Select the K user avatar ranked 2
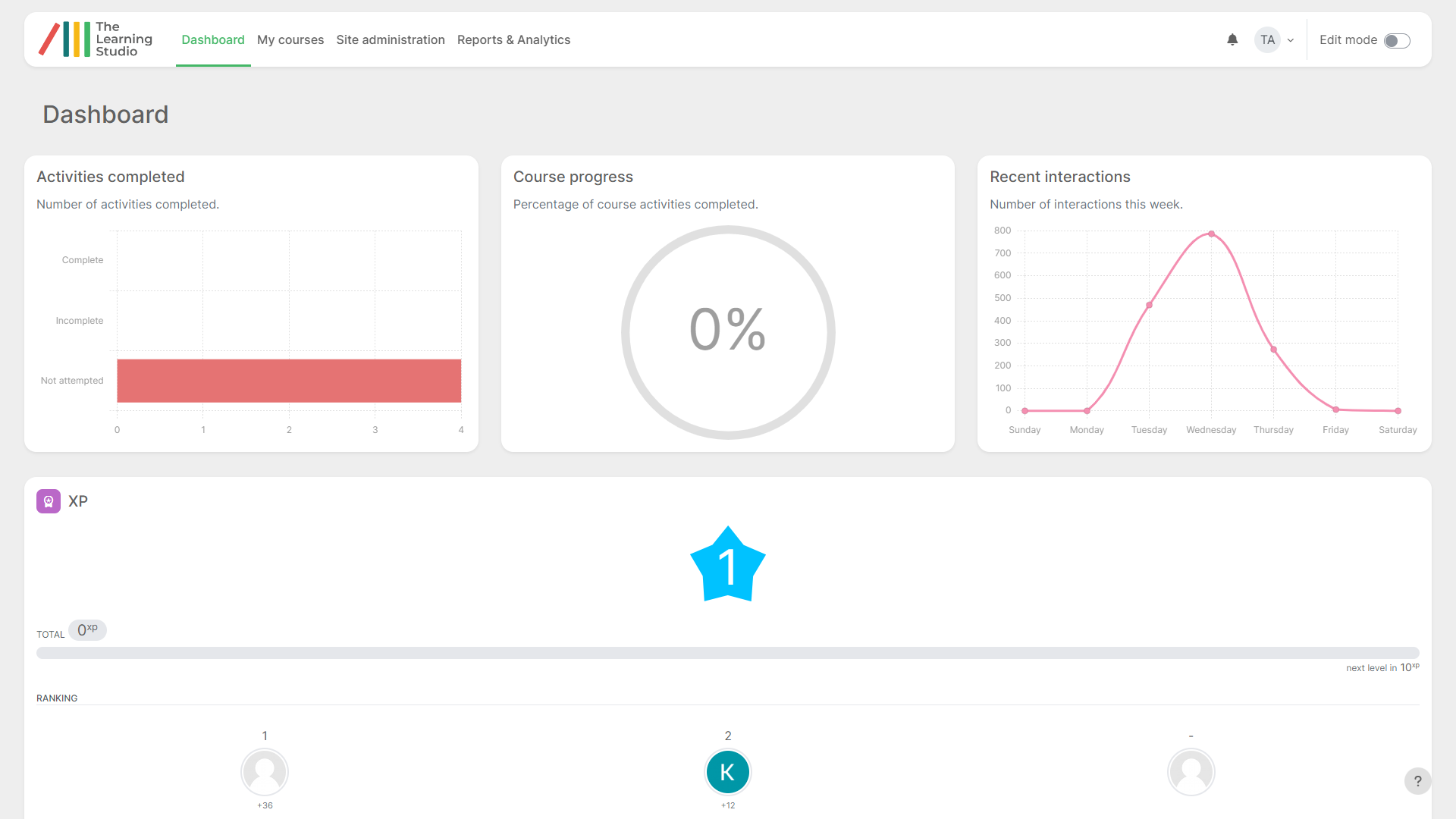The width and height of the screenshot is (1456, 819). (x=728, y=772)
